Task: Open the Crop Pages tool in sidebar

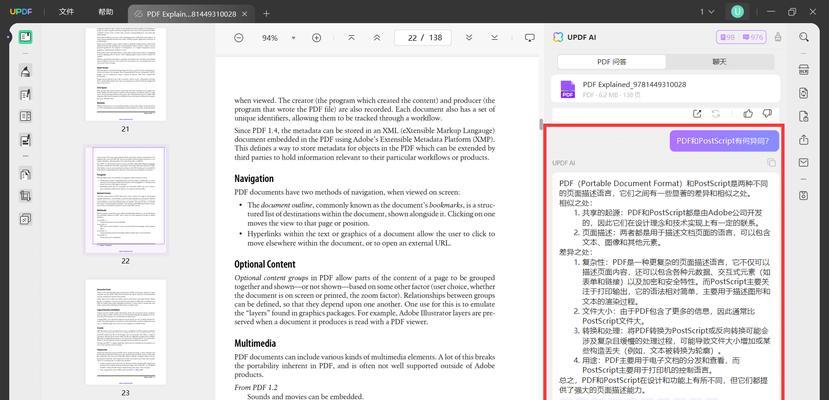Action: 25,196
